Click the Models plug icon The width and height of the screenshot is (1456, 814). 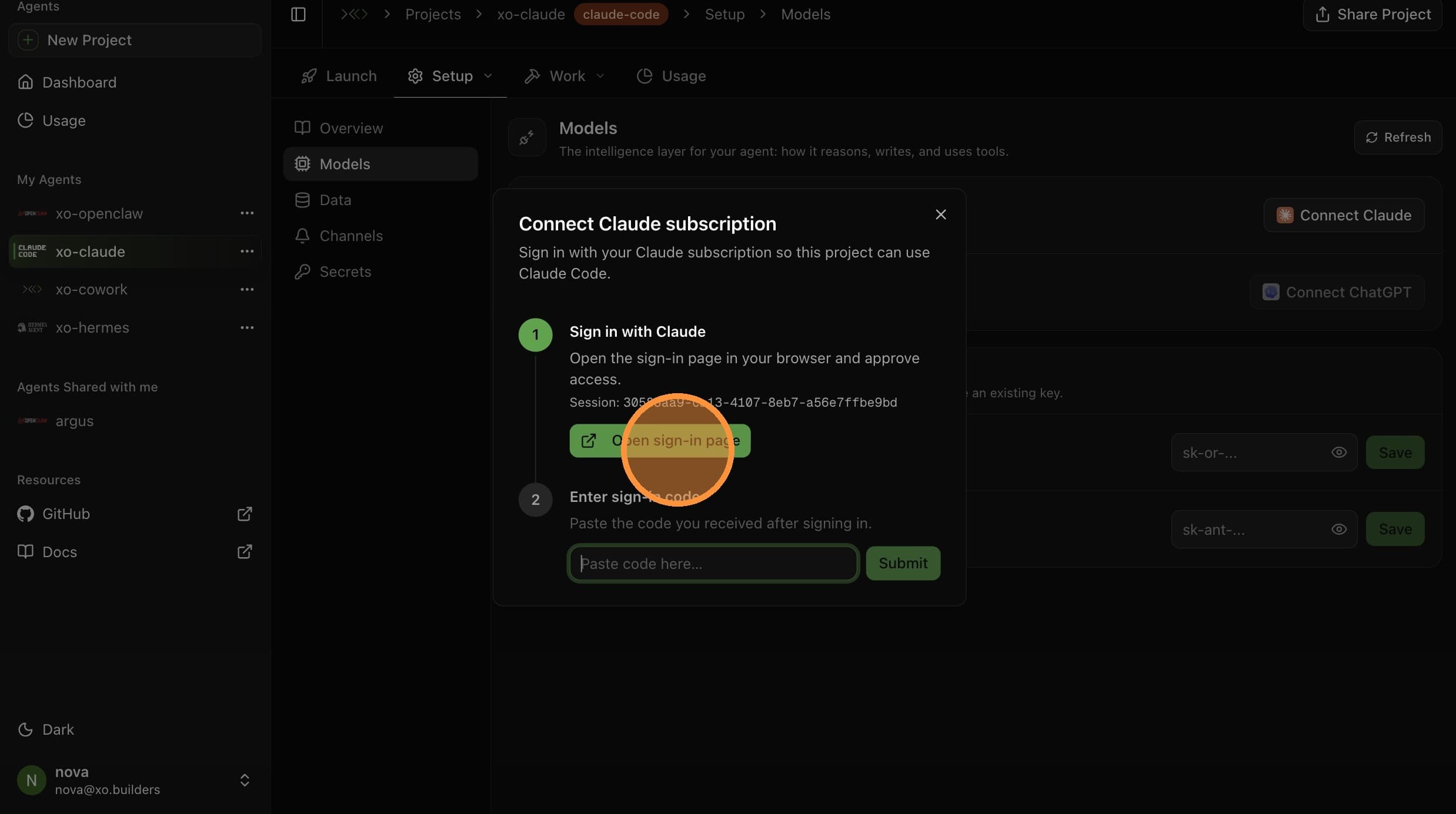tap(527, 138)
